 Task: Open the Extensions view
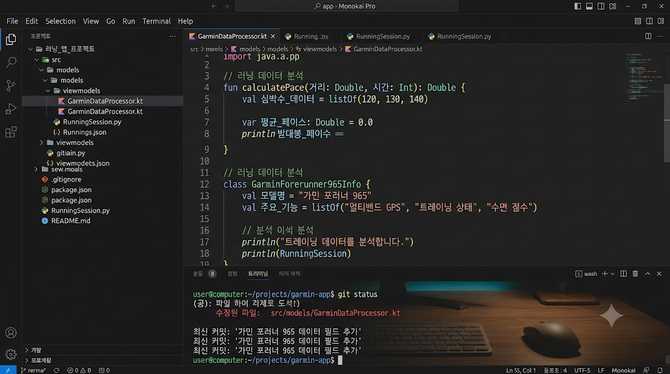(11, 132)
